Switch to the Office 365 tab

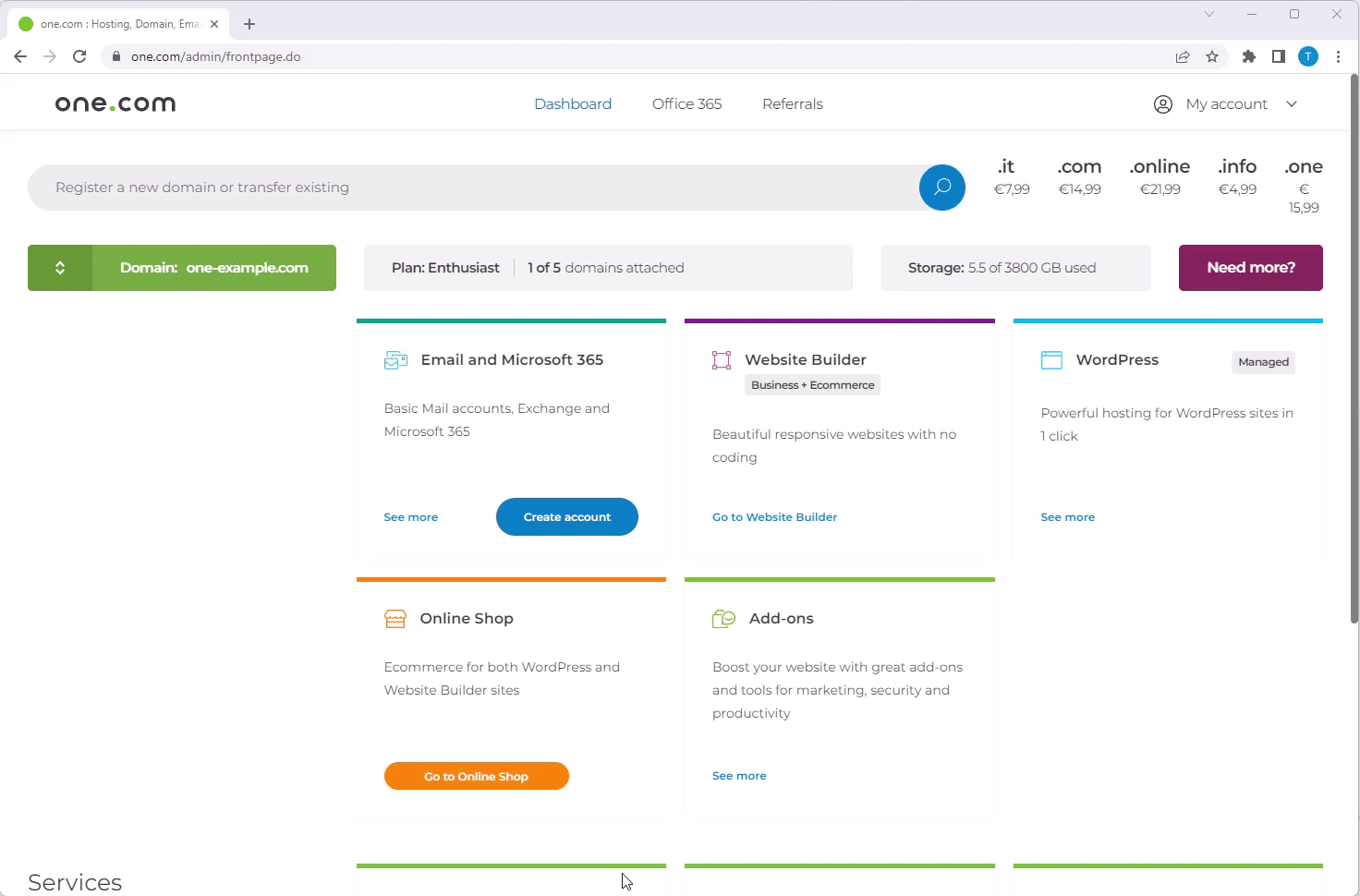coord(686,104)
